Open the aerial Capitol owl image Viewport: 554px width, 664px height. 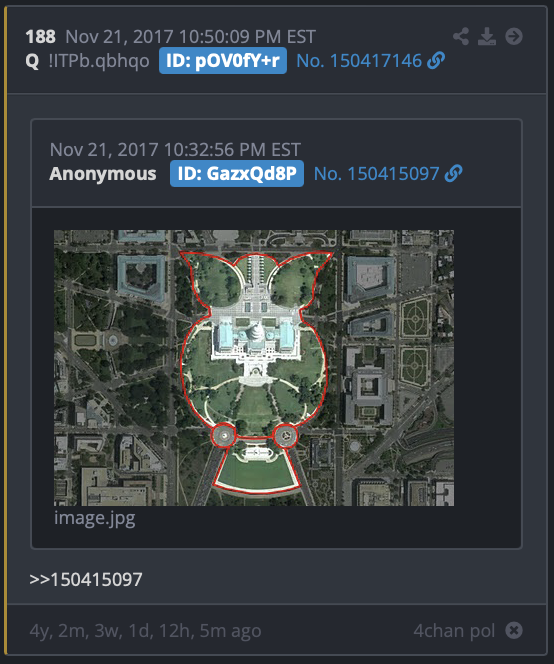(x=254, y=368)
